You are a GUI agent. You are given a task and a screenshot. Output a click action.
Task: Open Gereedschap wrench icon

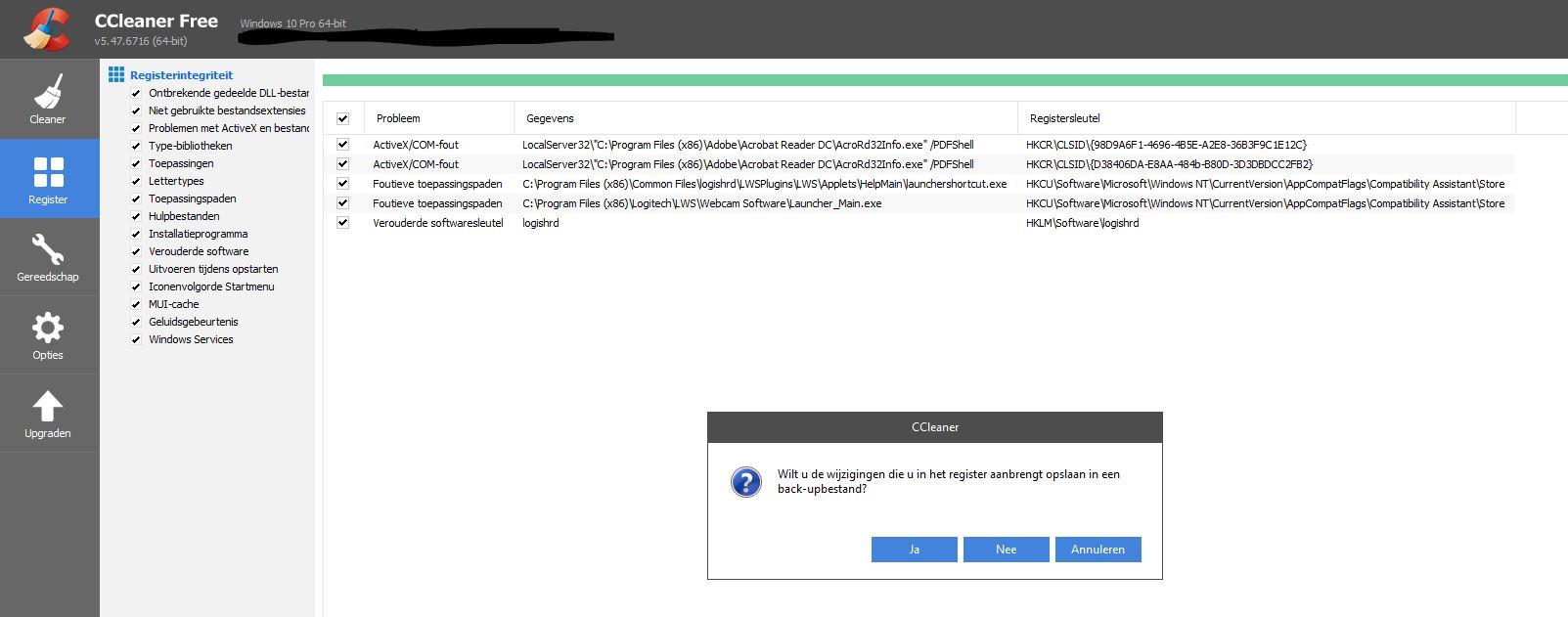[x=48, y=249]
